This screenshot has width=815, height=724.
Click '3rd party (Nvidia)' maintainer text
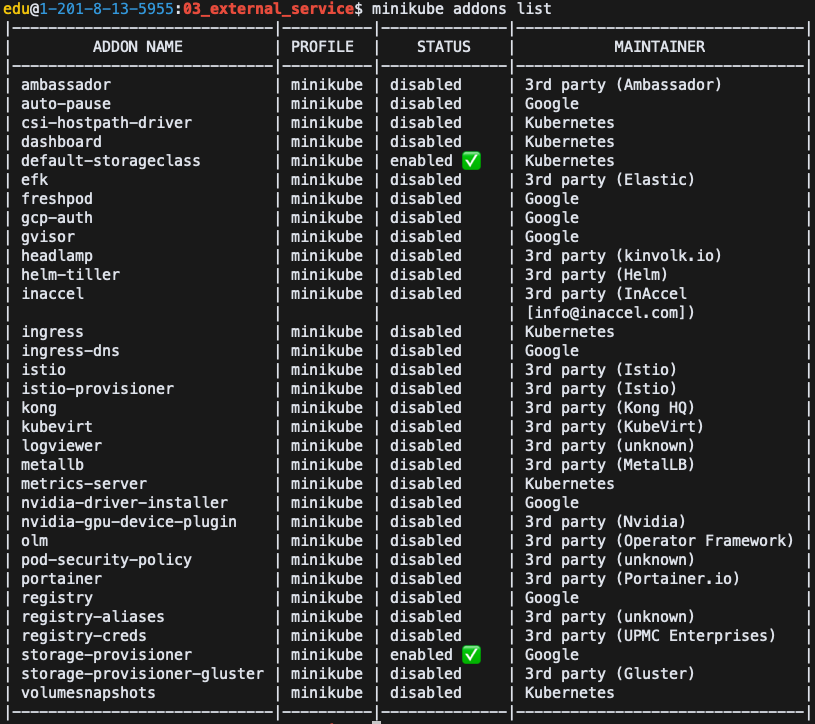click(x=605, y=521)
